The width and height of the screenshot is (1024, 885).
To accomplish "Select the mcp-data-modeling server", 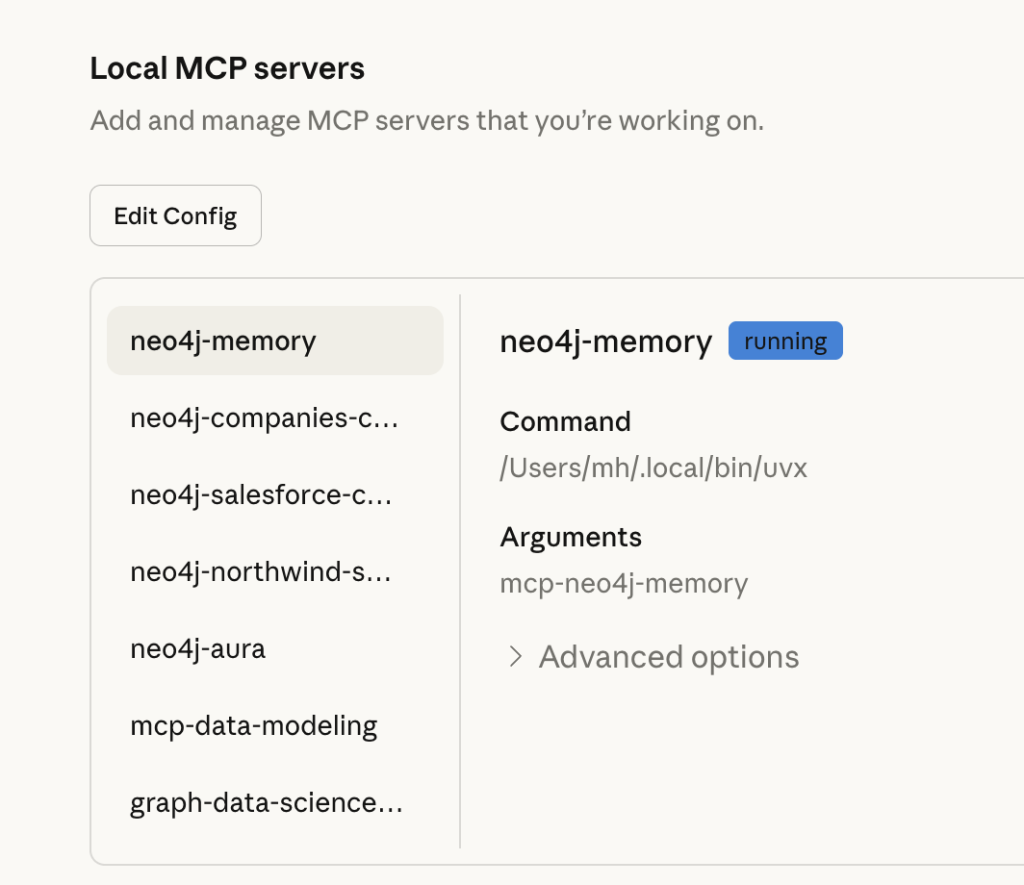I will 253,725.
